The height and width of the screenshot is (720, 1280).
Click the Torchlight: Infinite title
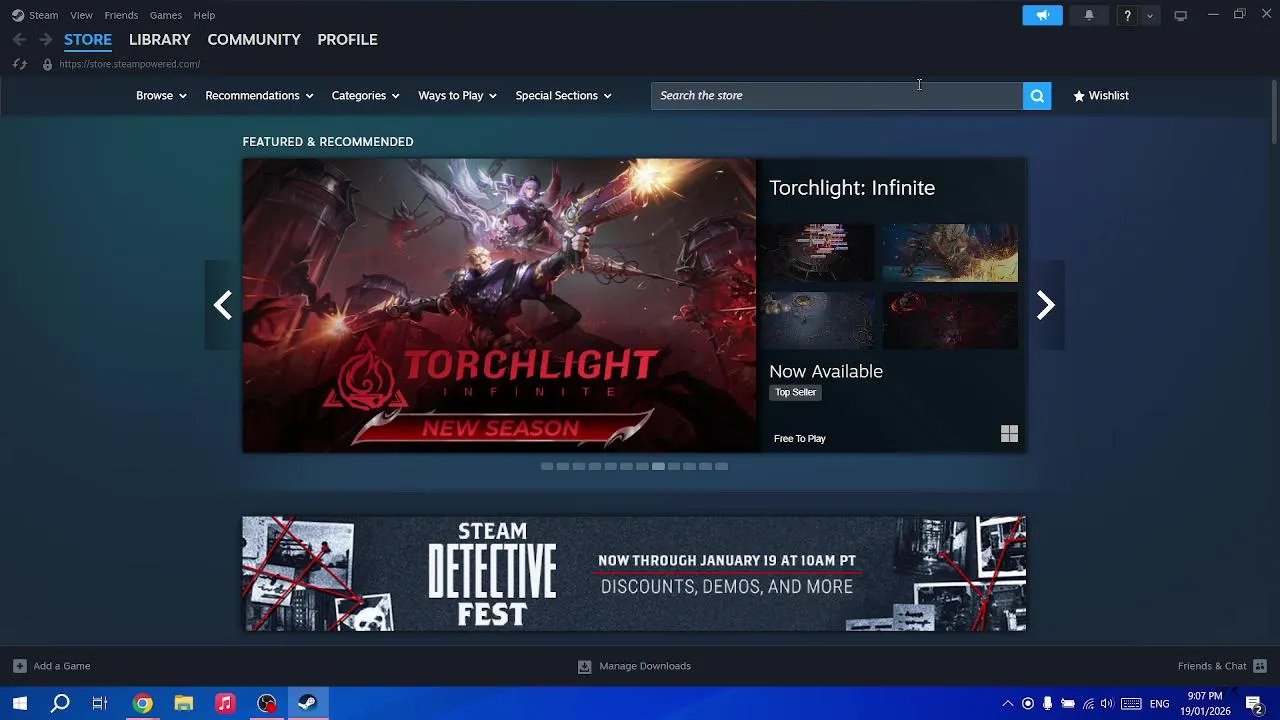852,188
